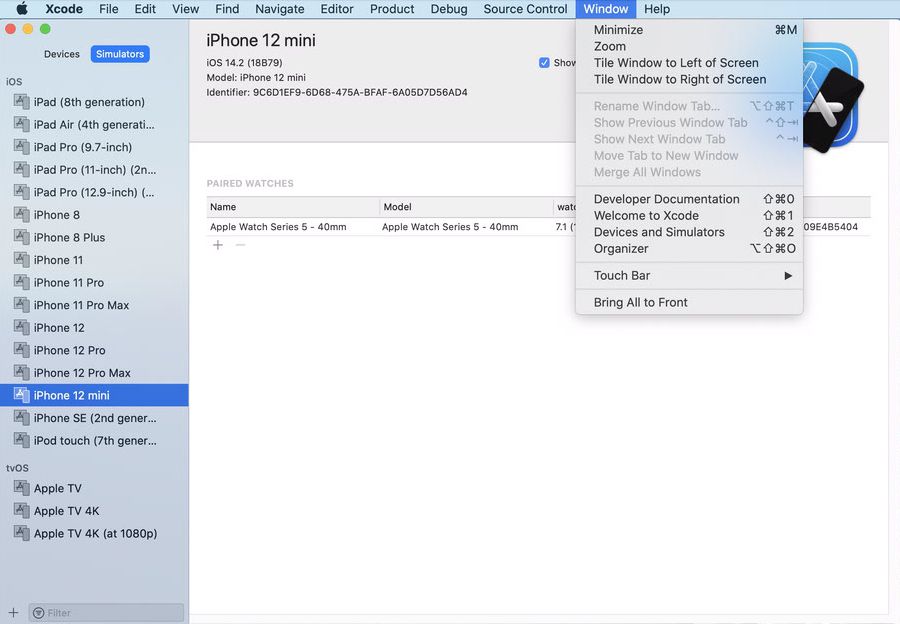Open the Navigate menu
900x624 pixels.
280,9
